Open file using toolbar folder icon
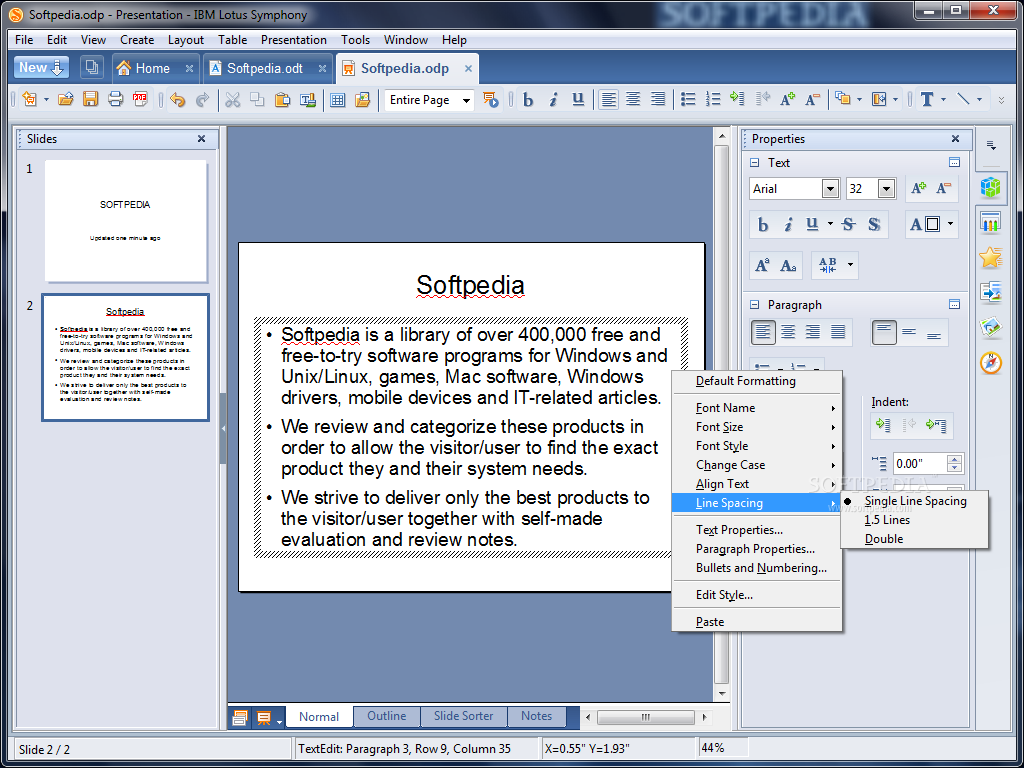This screenshot has width=1024, height=768. tap(65, 100)
